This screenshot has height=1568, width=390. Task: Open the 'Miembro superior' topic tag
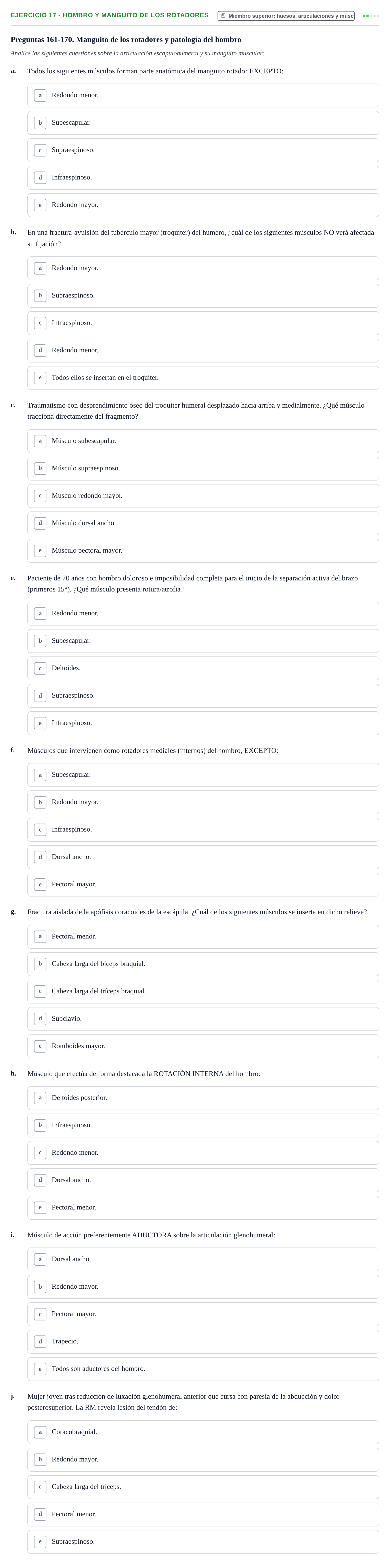pyautogui.click(x=286, y=16)
